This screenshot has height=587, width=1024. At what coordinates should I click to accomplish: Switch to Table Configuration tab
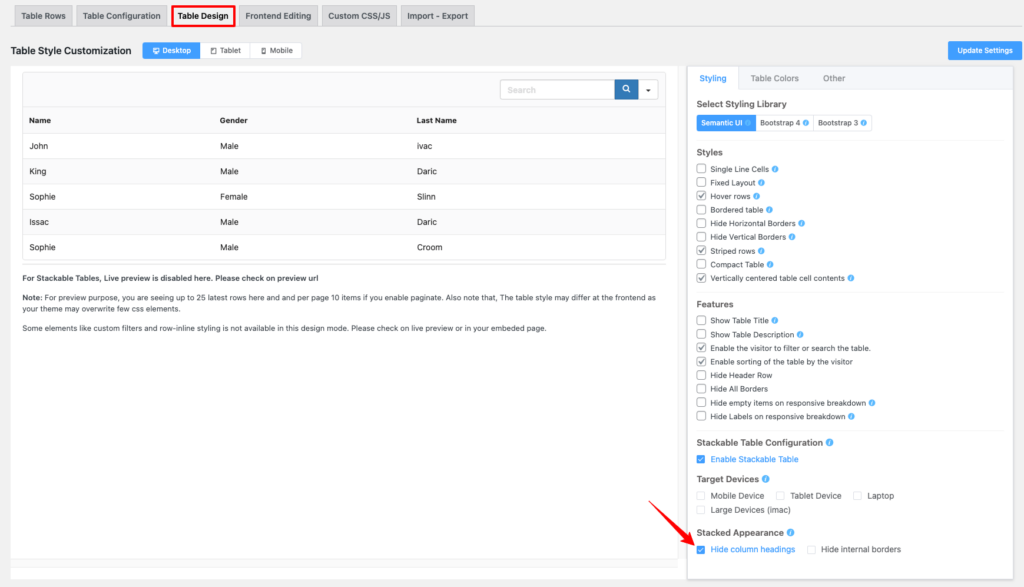coord(121,16)
